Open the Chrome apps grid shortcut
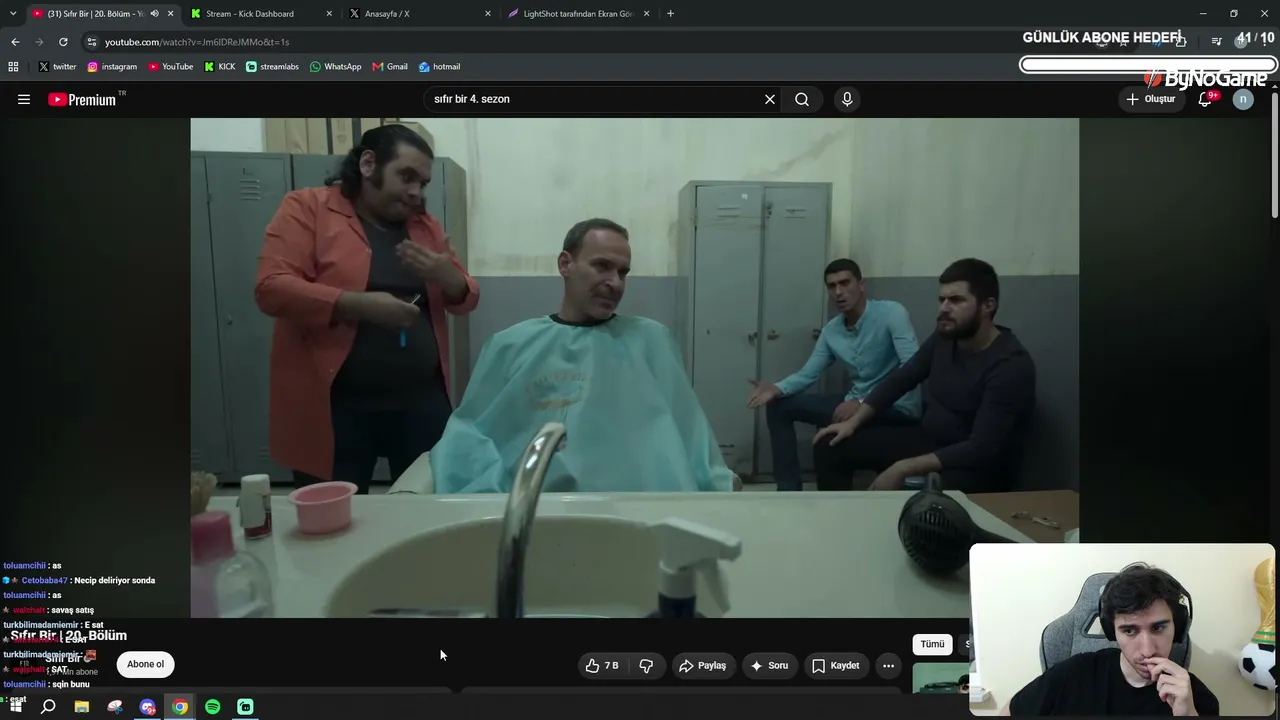 13,67
